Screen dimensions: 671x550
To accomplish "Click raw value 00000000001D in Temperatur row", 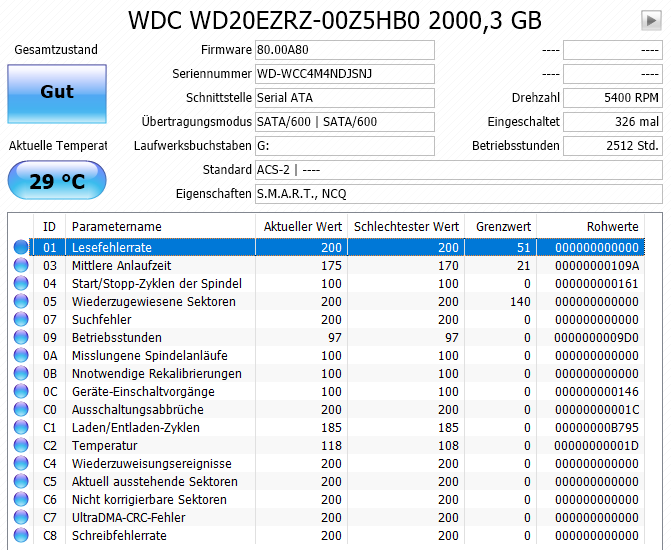I will [x=597, y=446].
